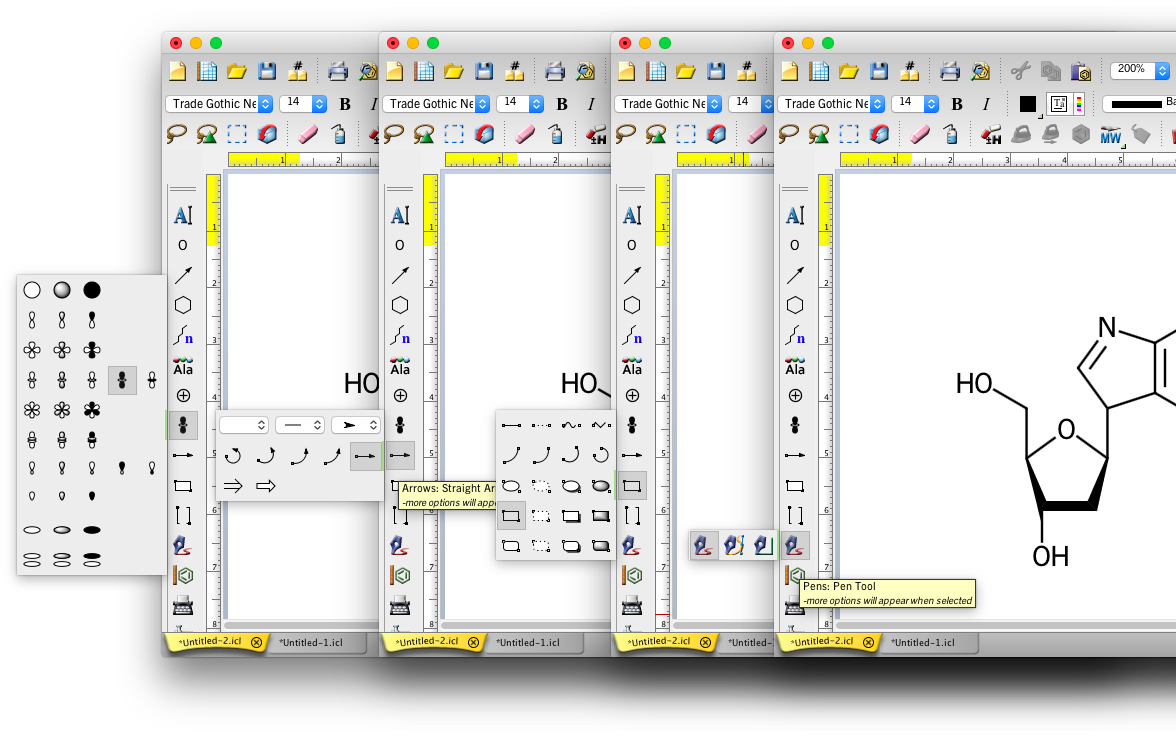Toggle Italic in the front window
Viewport: 1176px width, 737px height.
pos(986,104)
